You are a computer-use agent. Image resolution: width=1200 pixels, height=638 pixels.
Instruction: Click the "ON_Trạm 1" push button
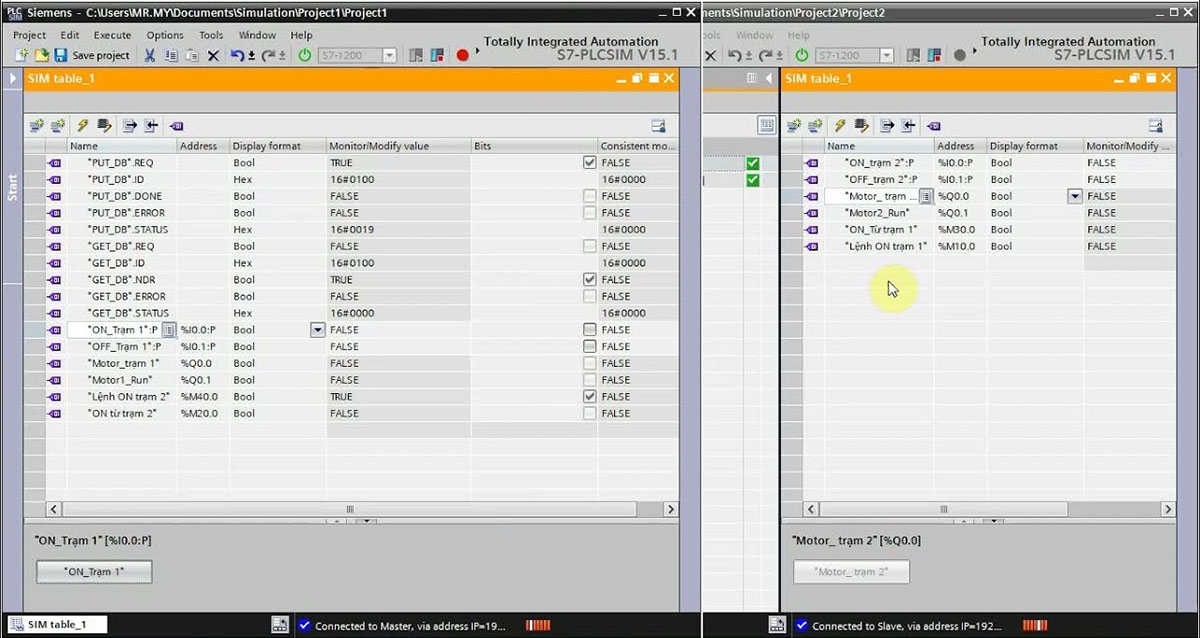[x=94, y=572]
